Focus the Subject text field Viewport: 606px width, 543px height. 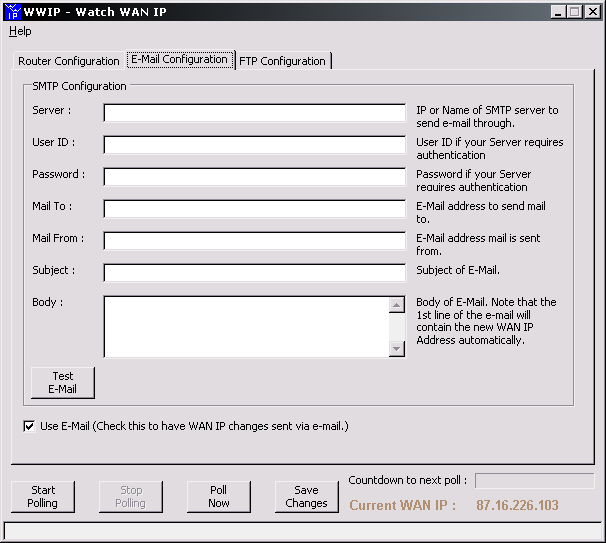pyautogui.click(x=254, y=273)
